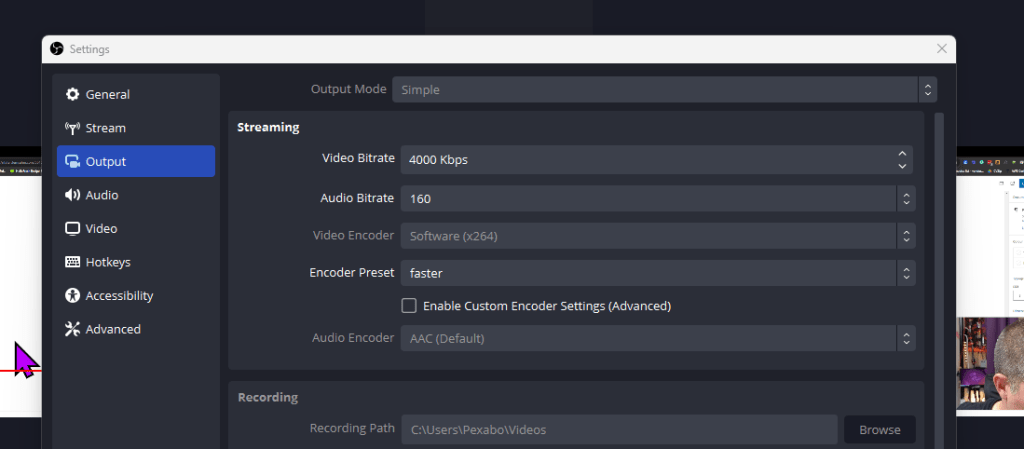Click the webcam thumbnail behind Settings
The image size is (1024, 449).
989,363
